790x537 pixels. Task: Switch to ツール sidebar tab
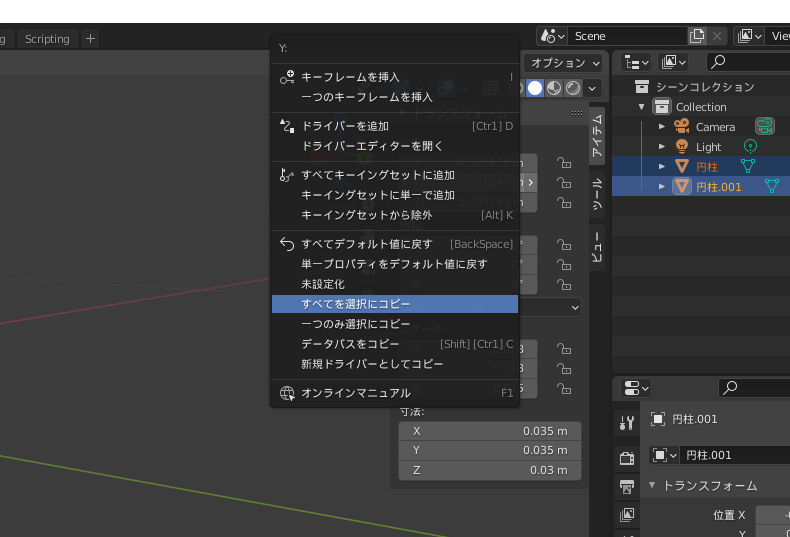(597, 193)
